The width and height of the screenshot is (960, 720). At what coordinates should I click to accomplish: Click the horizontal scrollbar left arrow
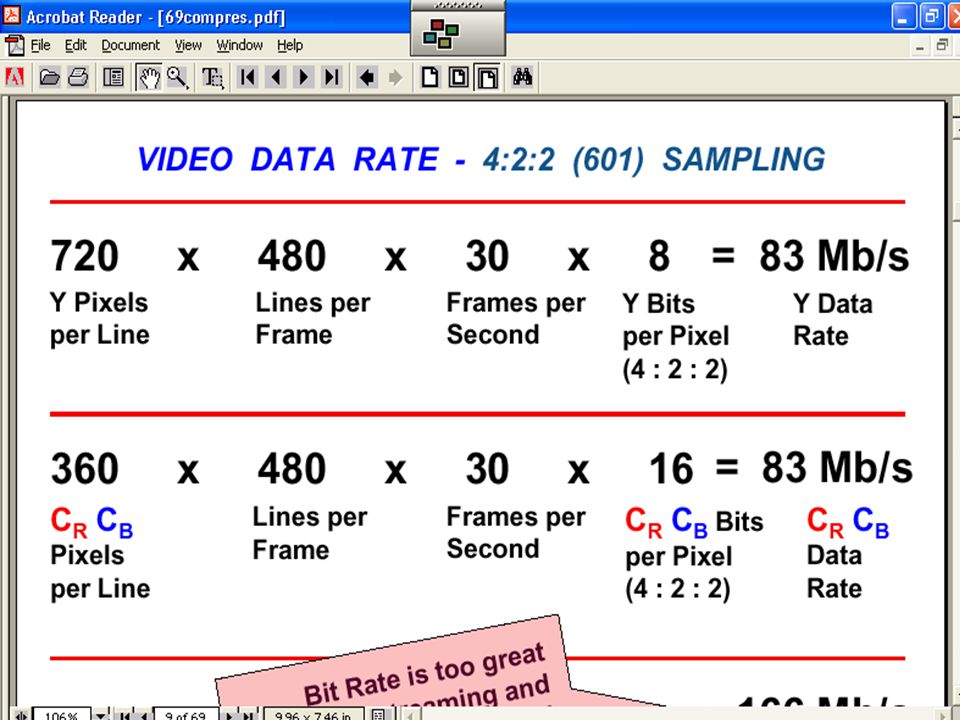coord(410,715)
